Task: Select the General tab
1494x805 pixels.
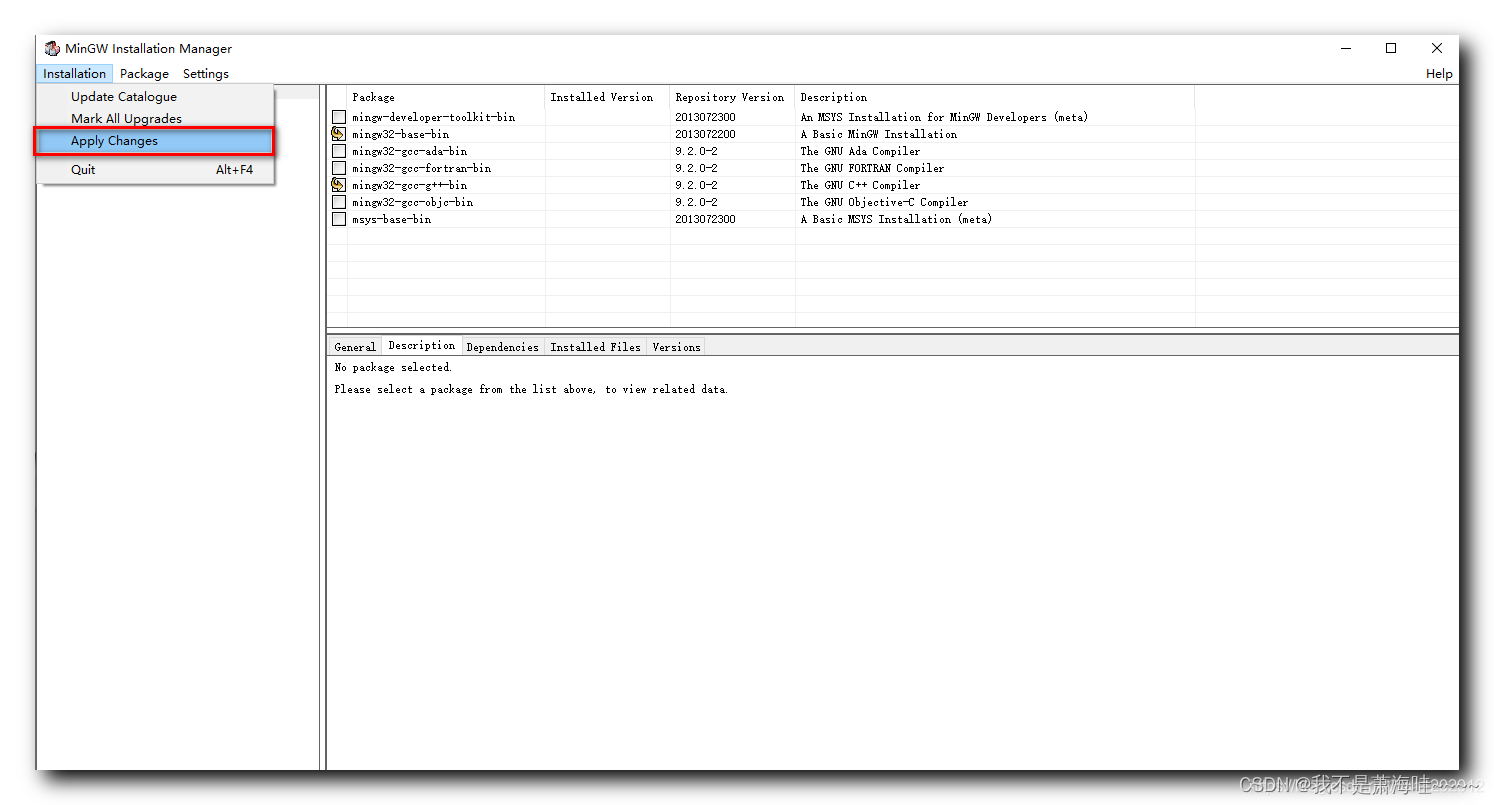Action: (x=354, y=346)
